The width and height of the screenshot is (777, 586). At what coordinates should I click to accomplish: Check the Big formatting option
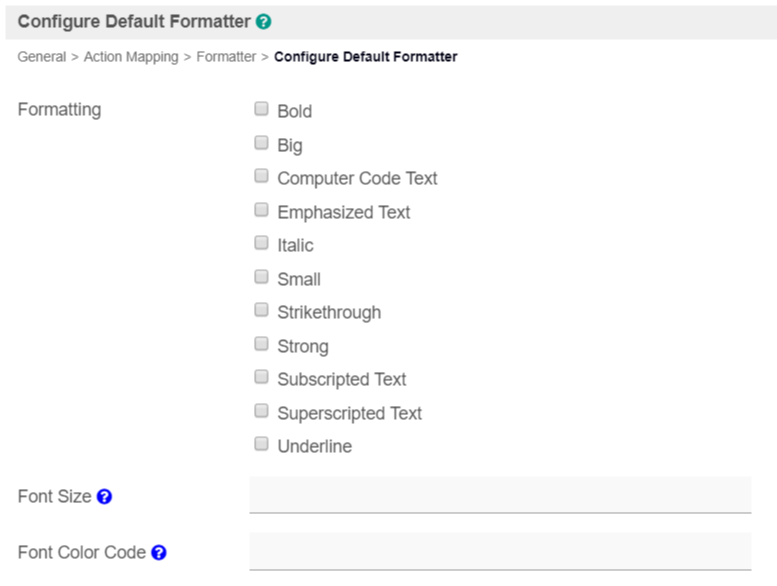[261, 143]
